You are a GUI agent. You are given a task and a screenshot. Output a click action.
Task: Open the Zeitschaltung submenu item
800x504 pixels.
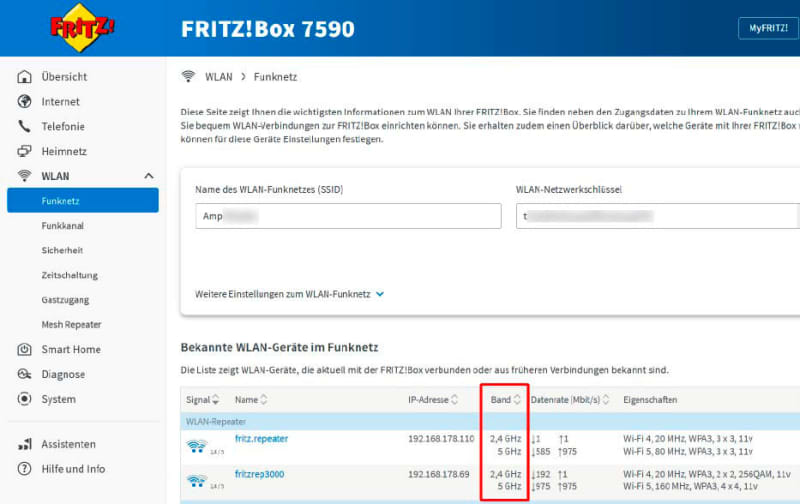pos(69,275)
